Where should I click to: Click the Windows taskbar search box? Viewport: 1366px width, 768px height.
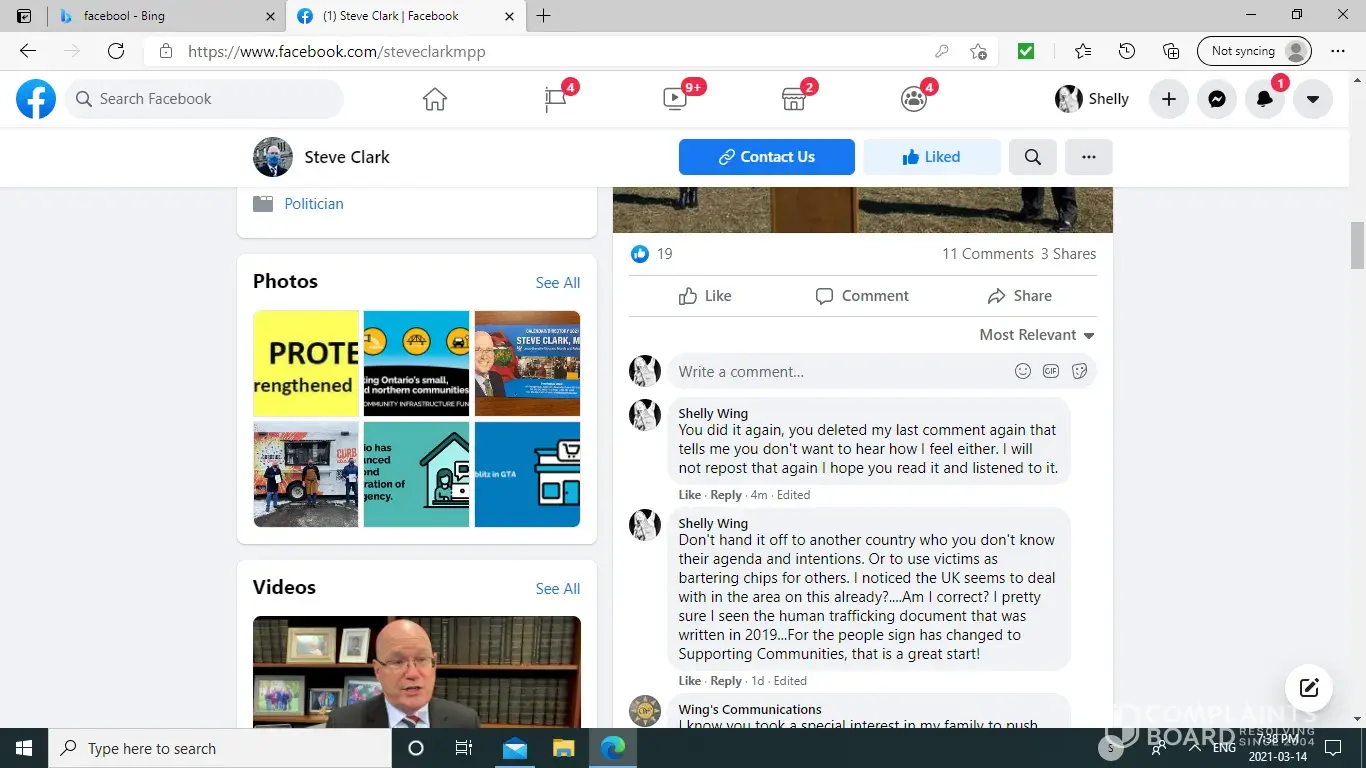[x=220, y=748]
